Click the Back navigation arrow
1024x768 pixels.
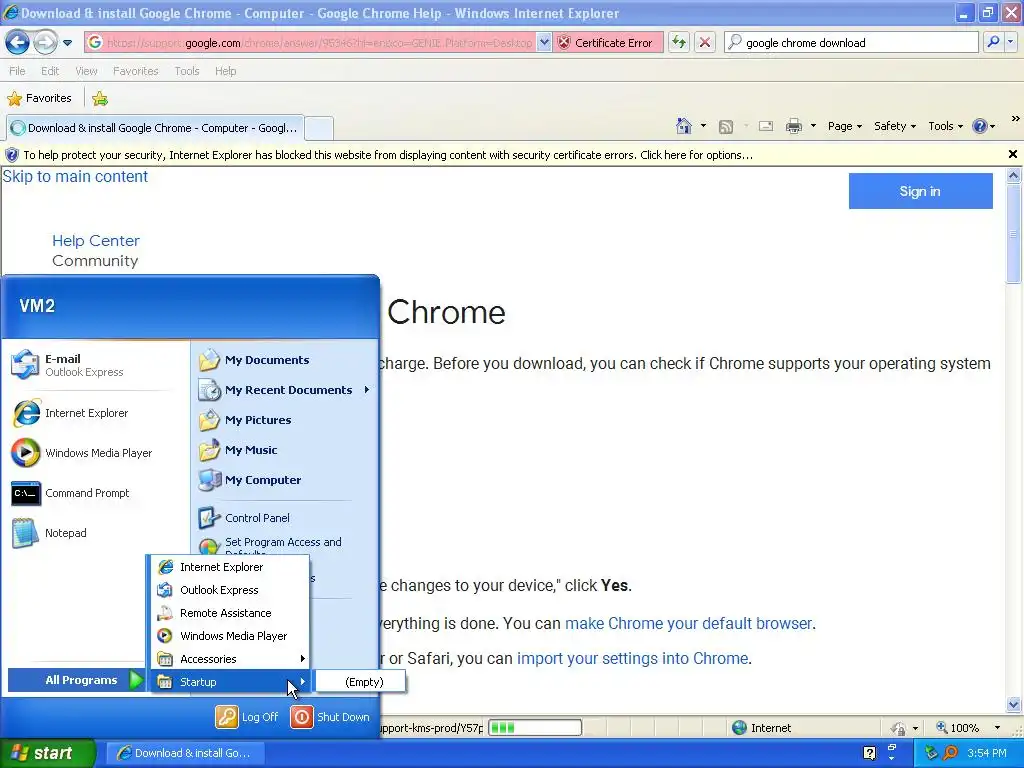(x=18, y=43)
